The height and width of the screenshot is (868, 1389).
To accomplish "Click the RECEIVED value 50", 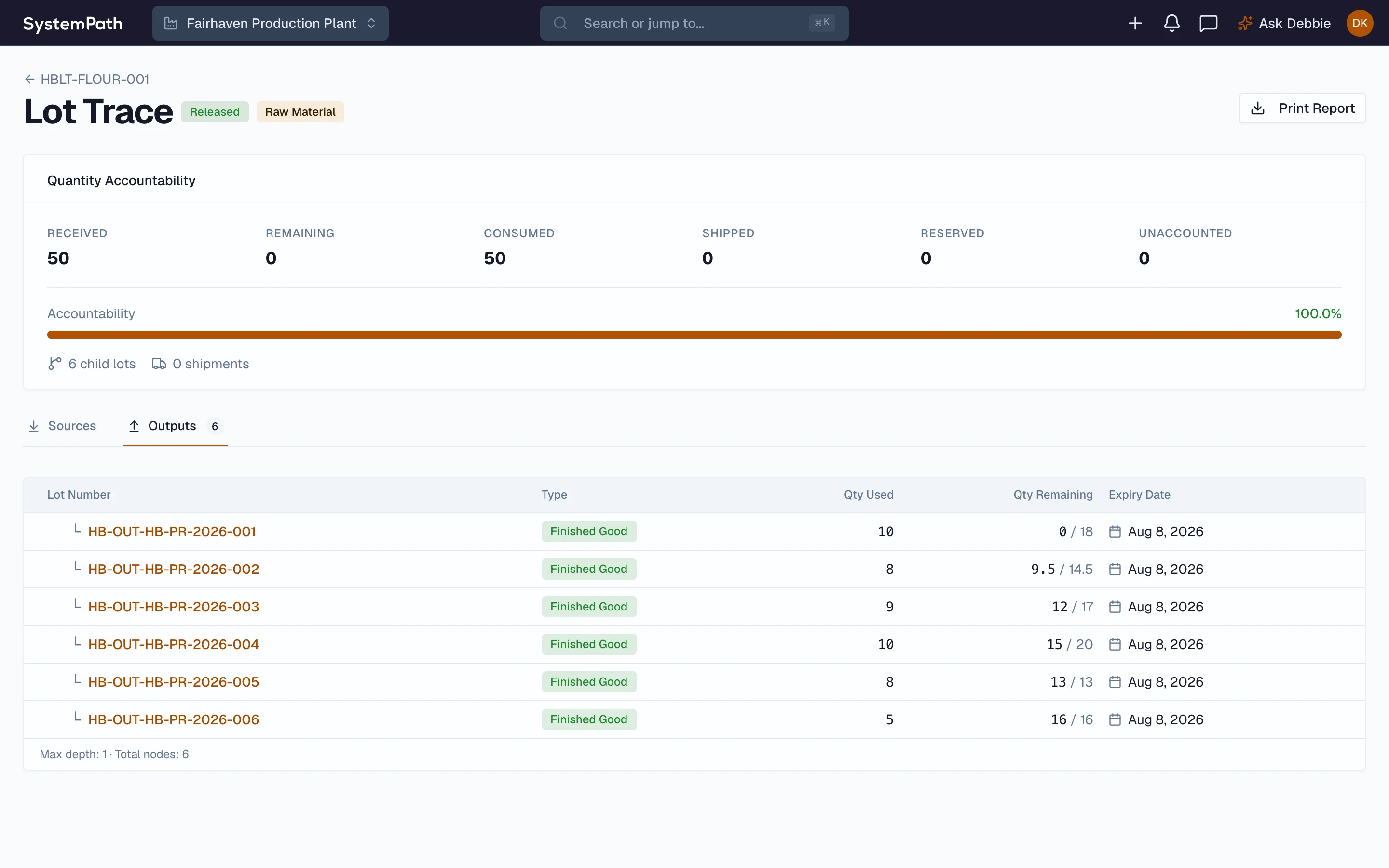I will (58, 258).
